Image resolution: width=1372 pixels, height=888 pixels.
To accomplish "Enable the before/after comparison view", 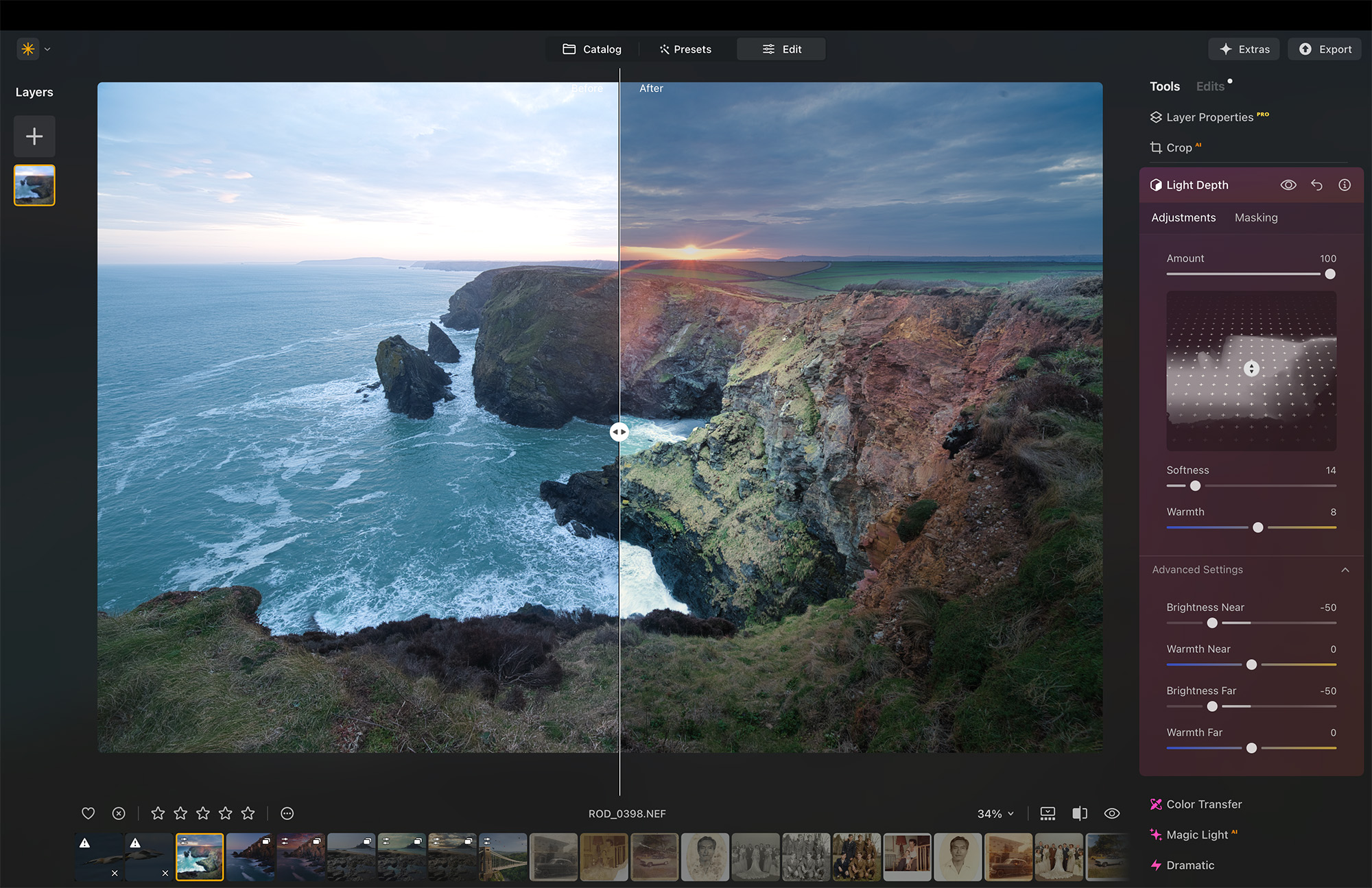I will 1080,813.
